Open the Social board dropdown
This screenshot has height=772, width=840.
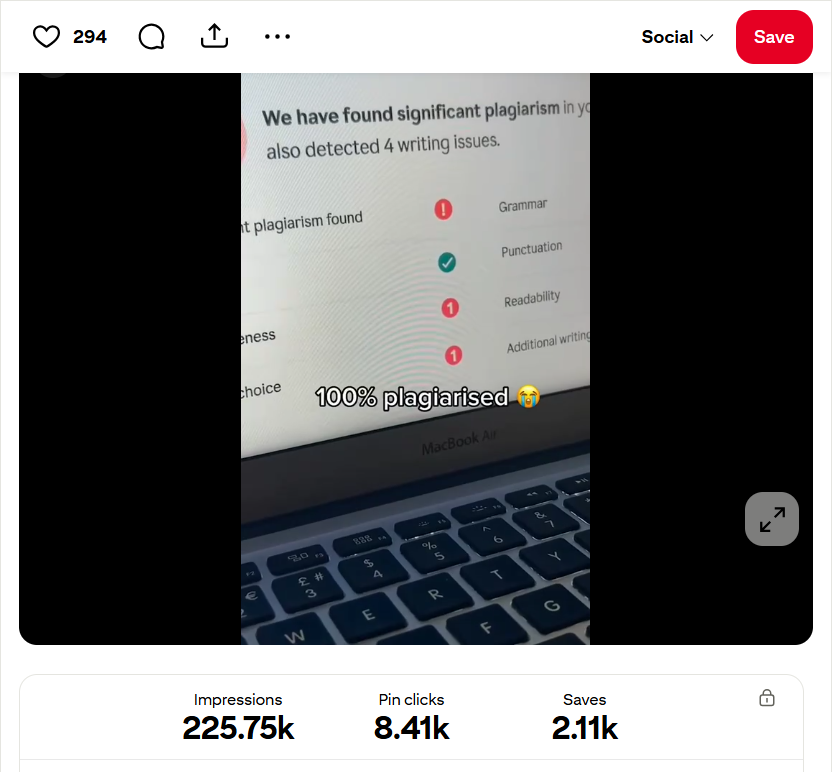point(677,37)
